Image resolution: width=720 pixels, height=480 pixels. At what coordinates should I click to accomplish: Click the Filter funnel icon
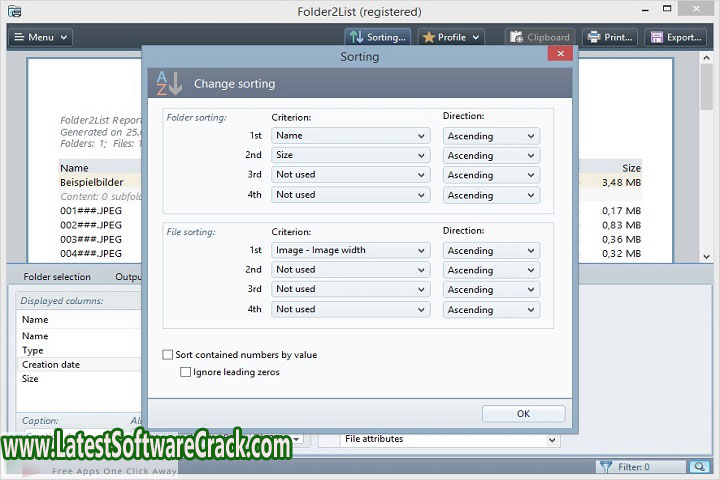[606, 467]
